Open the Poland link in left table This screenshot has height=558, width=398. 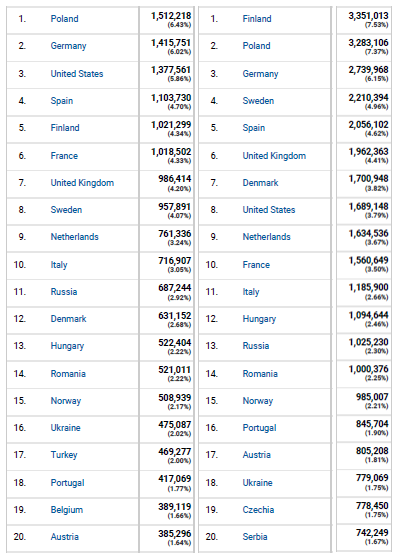click(x=64, y=19)
